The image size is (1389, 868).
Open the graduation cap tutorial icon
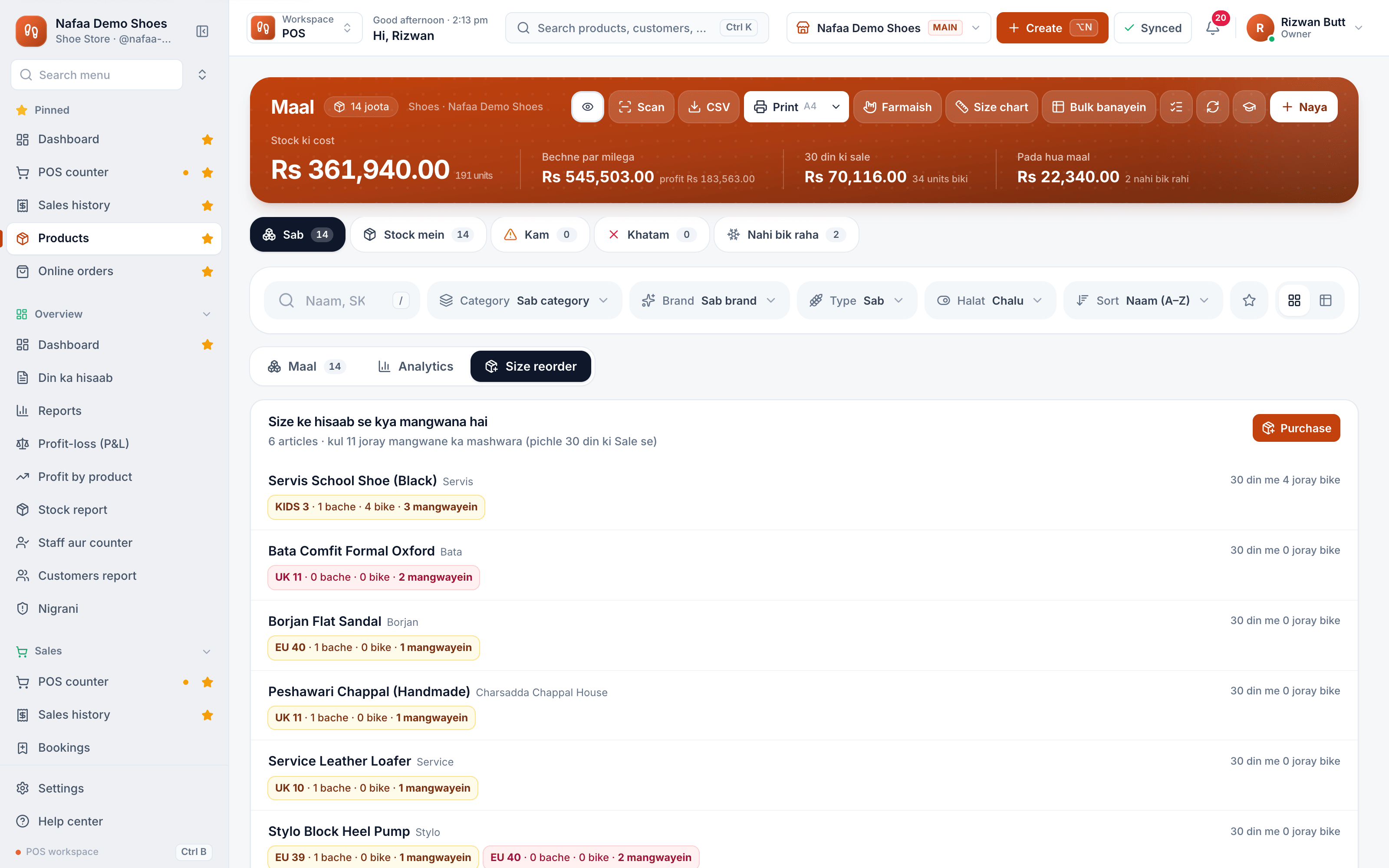coord(1249,107)
